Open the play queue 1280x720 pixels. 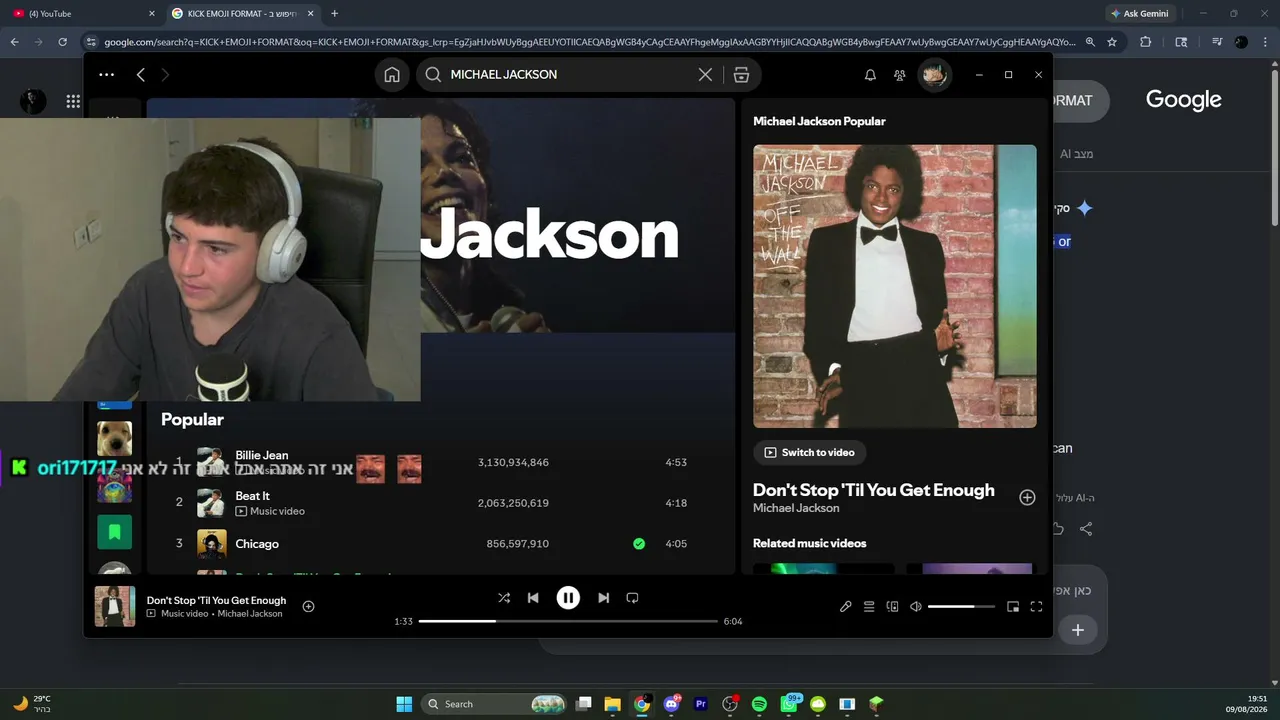point(869,607)
